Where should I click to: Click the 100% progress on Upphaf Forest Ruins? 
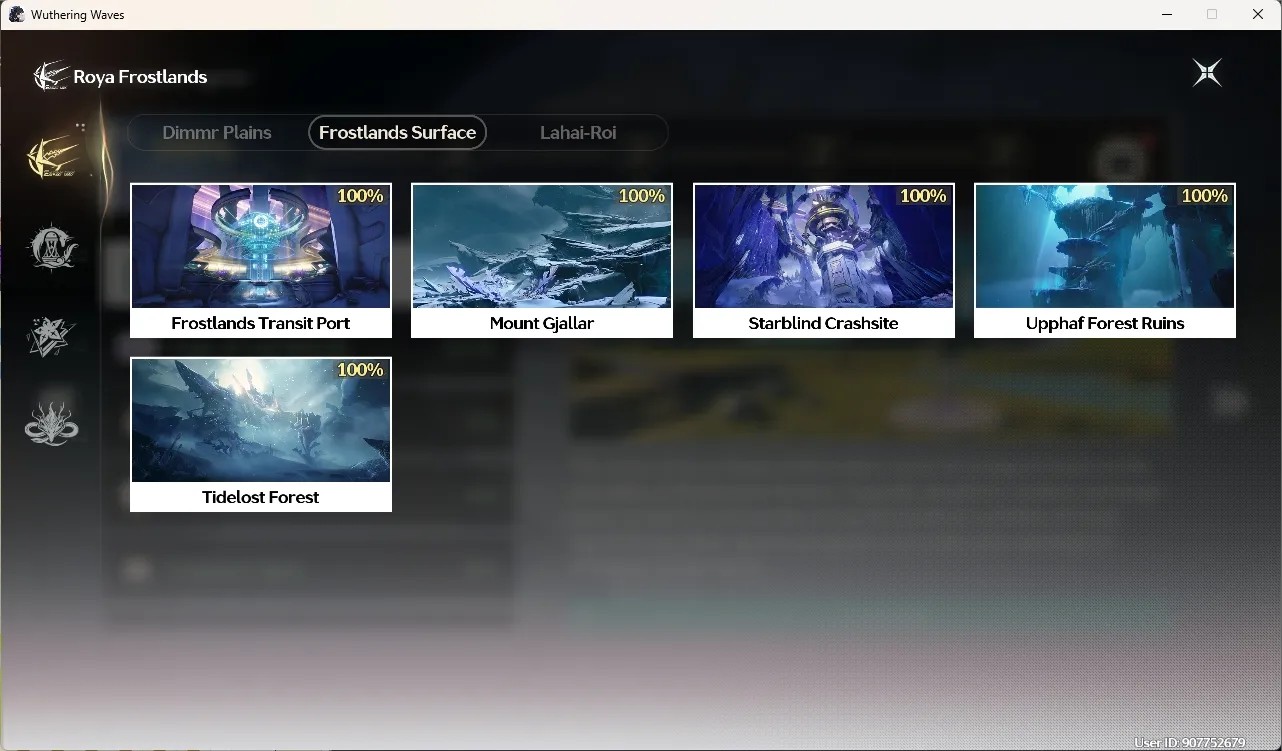point(1204,196)
